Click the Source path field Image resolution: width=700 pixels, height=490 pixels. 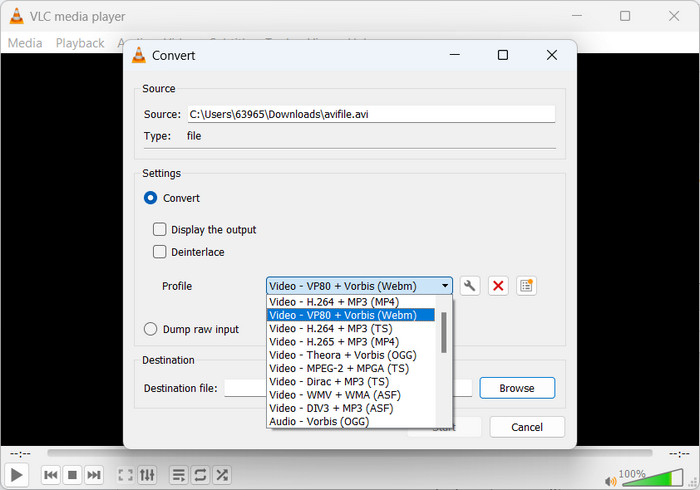click(371, 114)
